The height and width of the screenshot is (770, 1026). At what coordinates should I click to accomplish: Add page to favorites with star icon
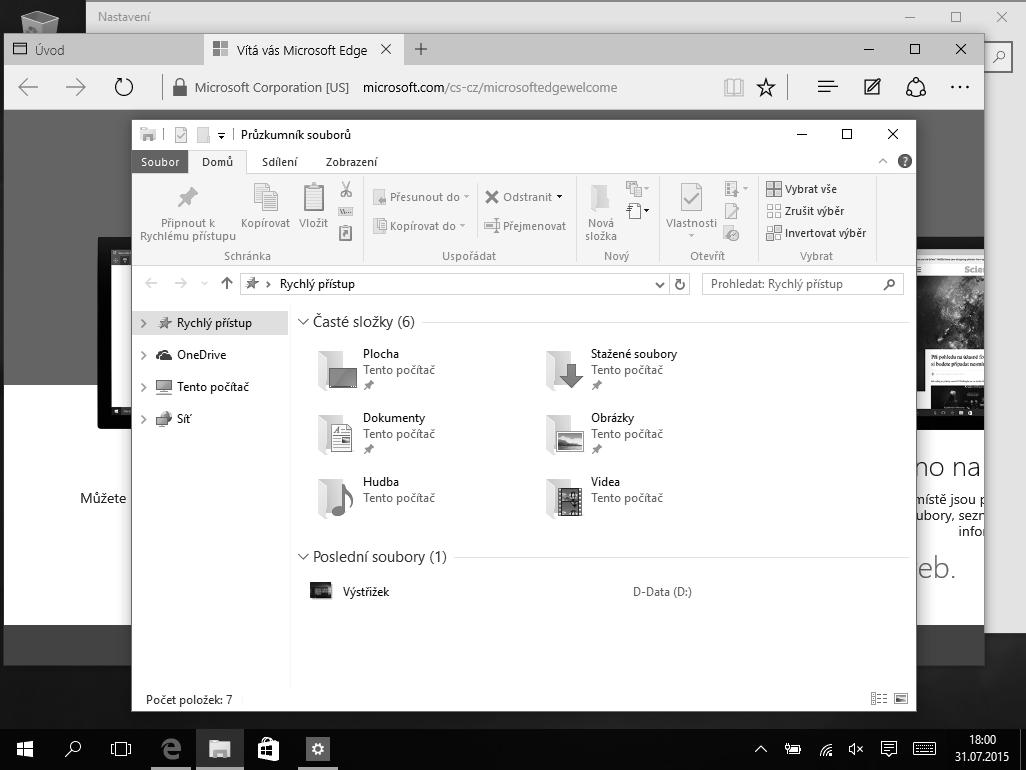[x=766, y=87]
